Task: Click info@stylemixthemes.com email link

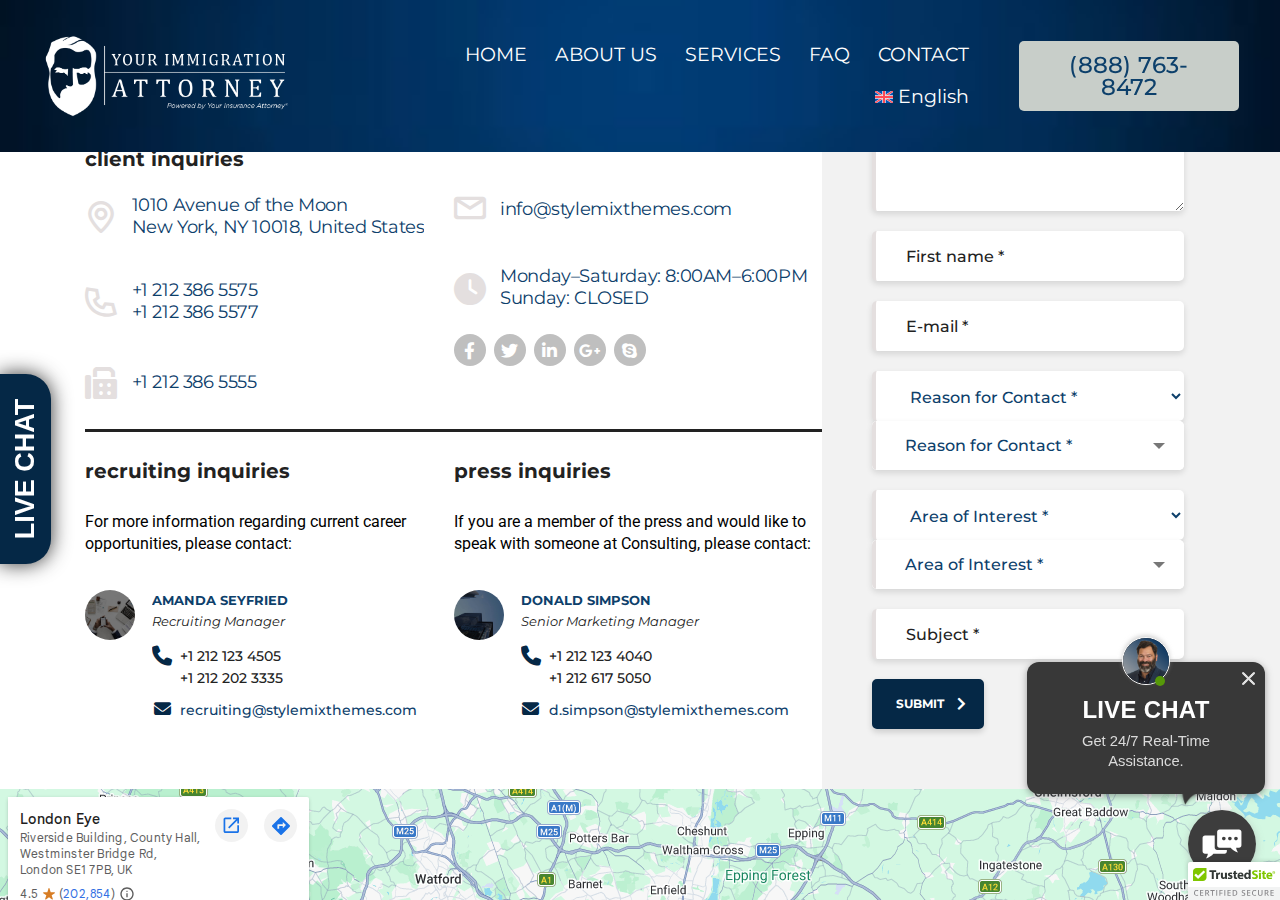Action: [616, 209]
